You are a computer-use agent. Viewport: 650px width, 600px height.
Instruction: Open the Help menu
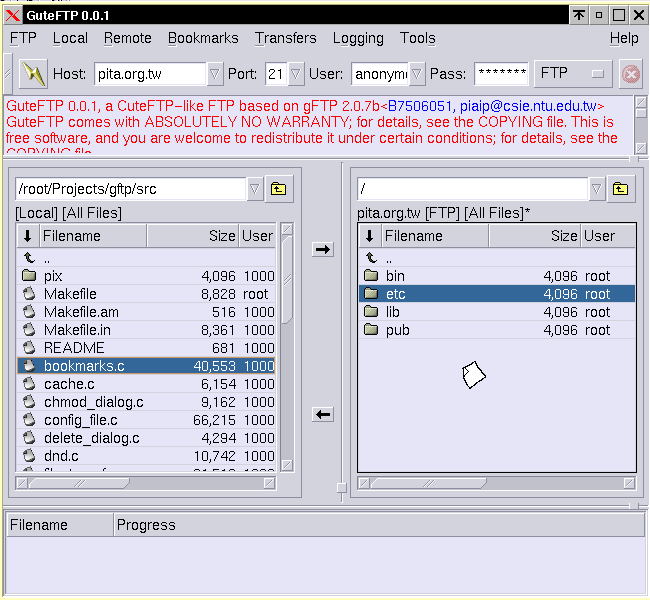tap(624, 38)
